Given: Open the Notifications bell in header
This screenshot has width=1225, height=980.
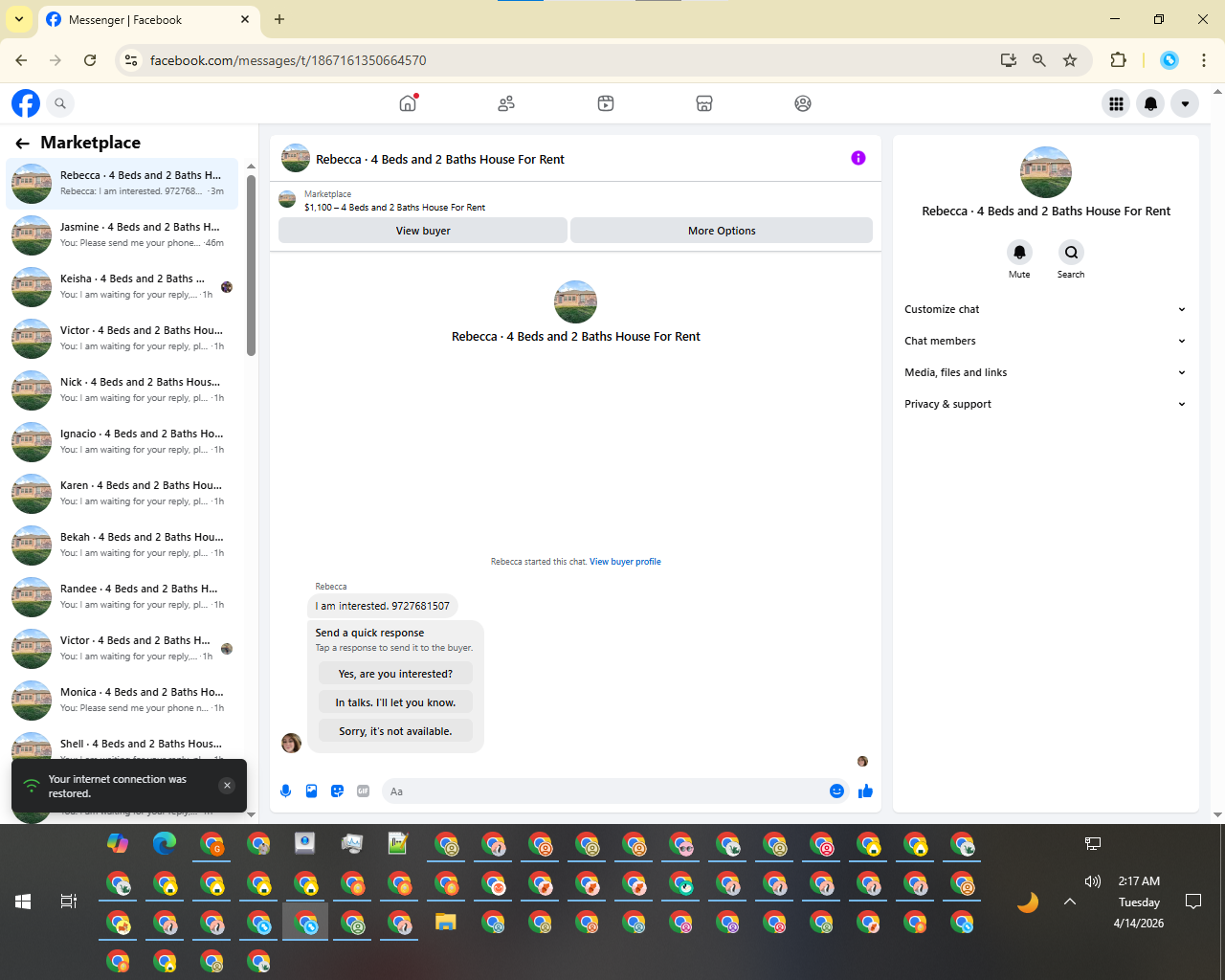Looking at the screenshot, I should pyautogui.click(x=1150, y=103).
